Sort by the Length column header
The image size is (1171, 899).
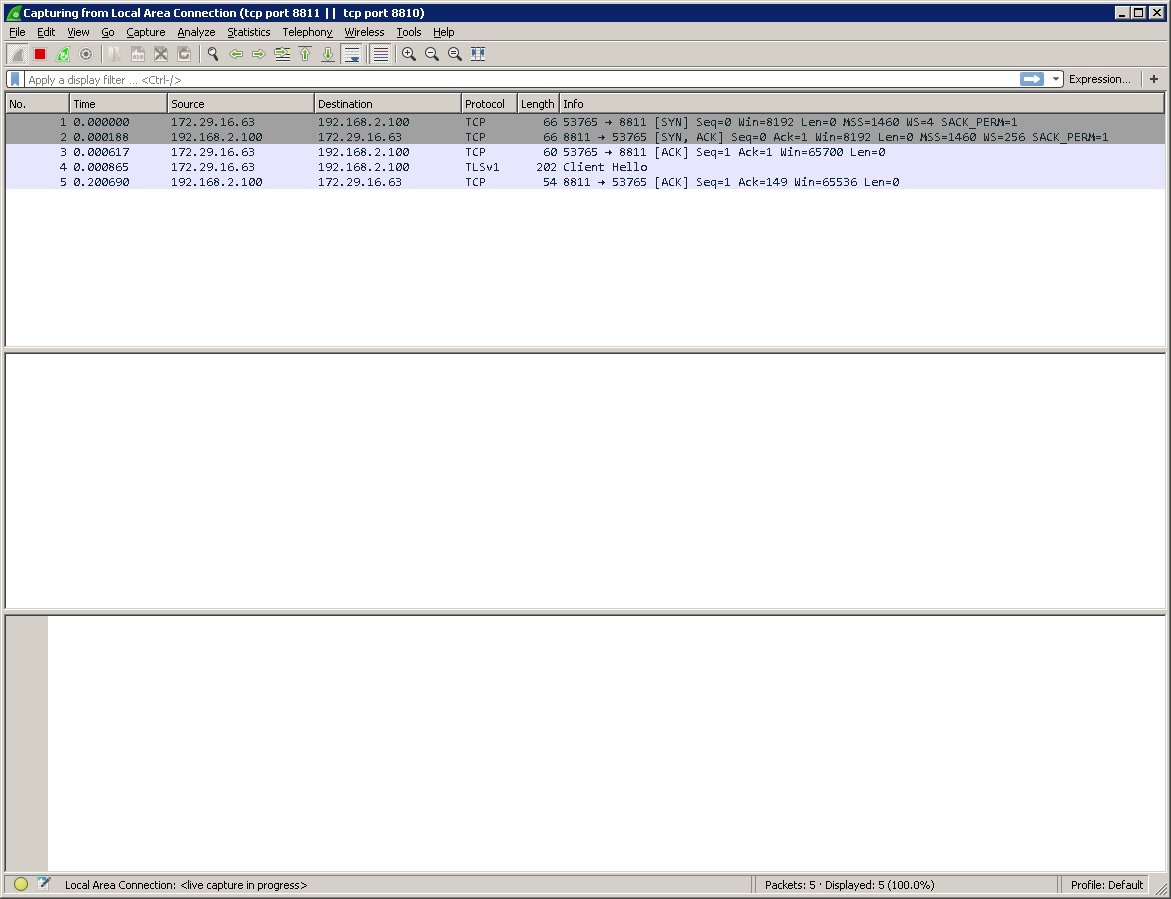click(538, 104)
